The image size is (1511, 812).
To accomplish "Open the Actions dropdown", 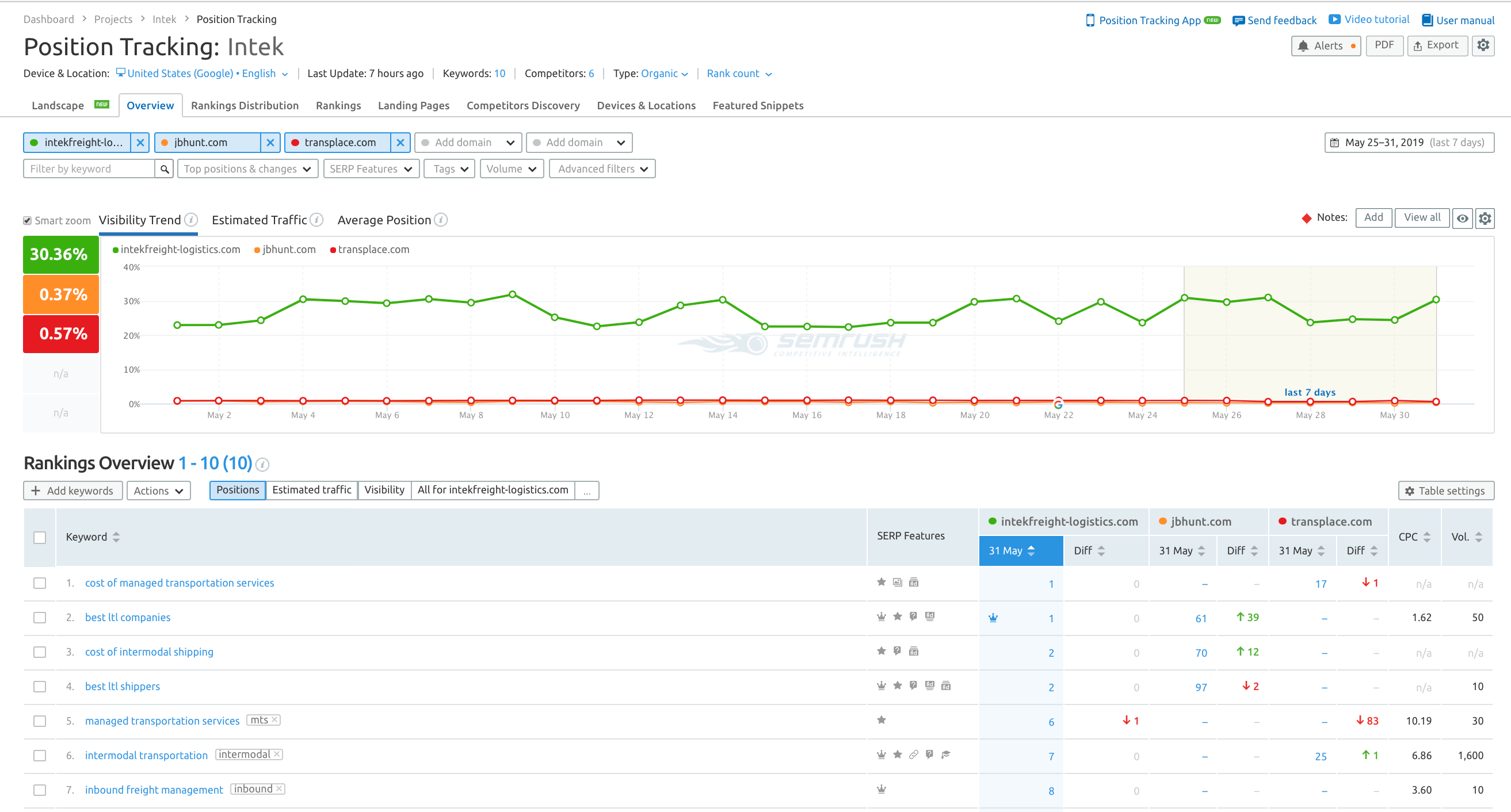I will pos(158,491).
